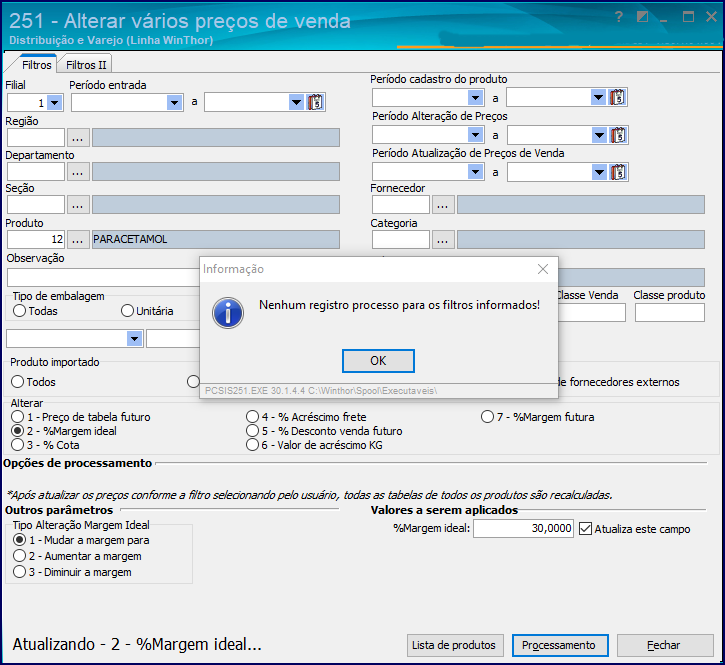
Task: Expand Período Atualização de Preços end dropdown
Action: tap(599, 172)
